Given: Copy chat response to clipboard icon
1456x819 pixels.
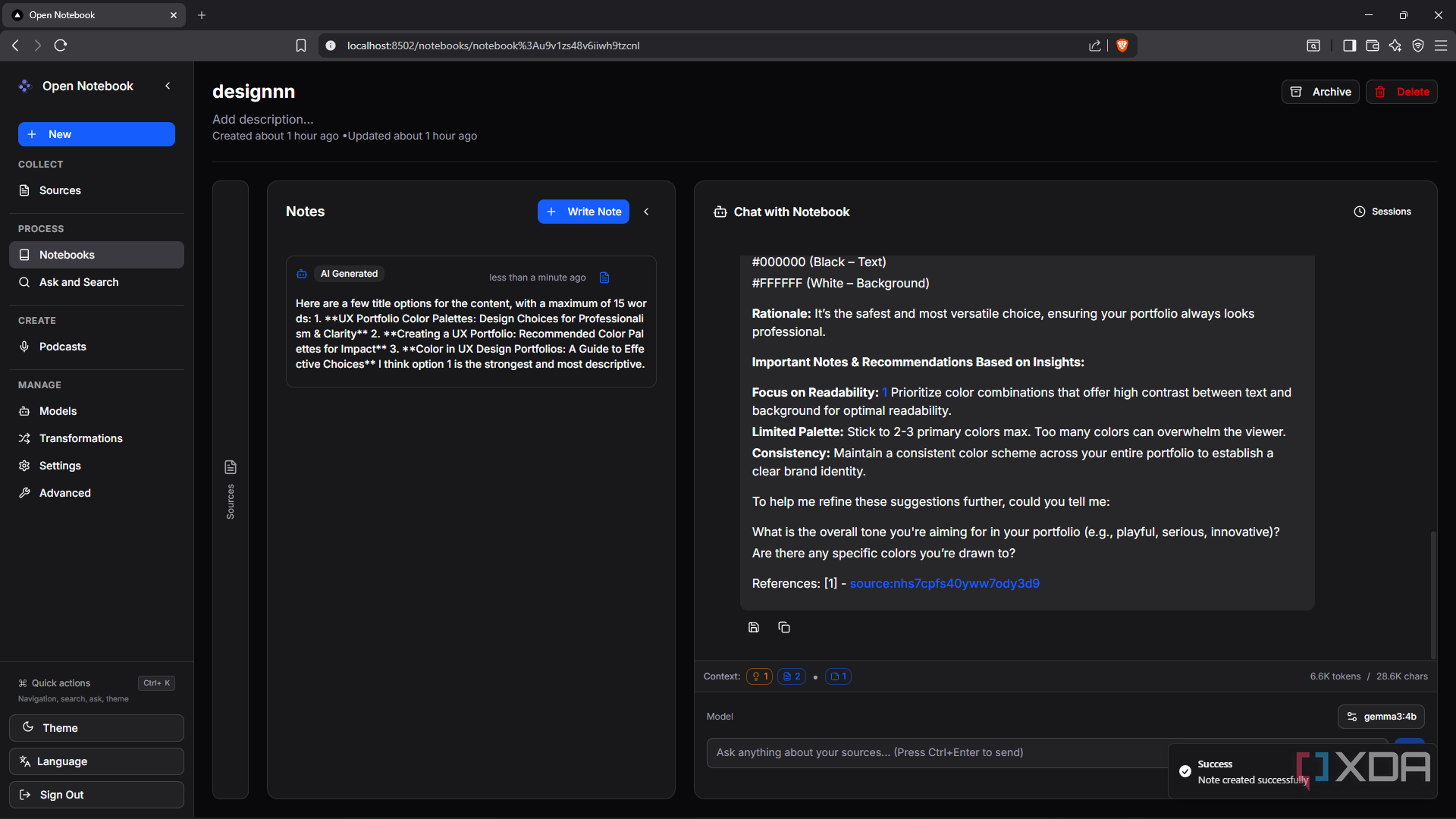Looking at the screenshot, I should [784, 627].
